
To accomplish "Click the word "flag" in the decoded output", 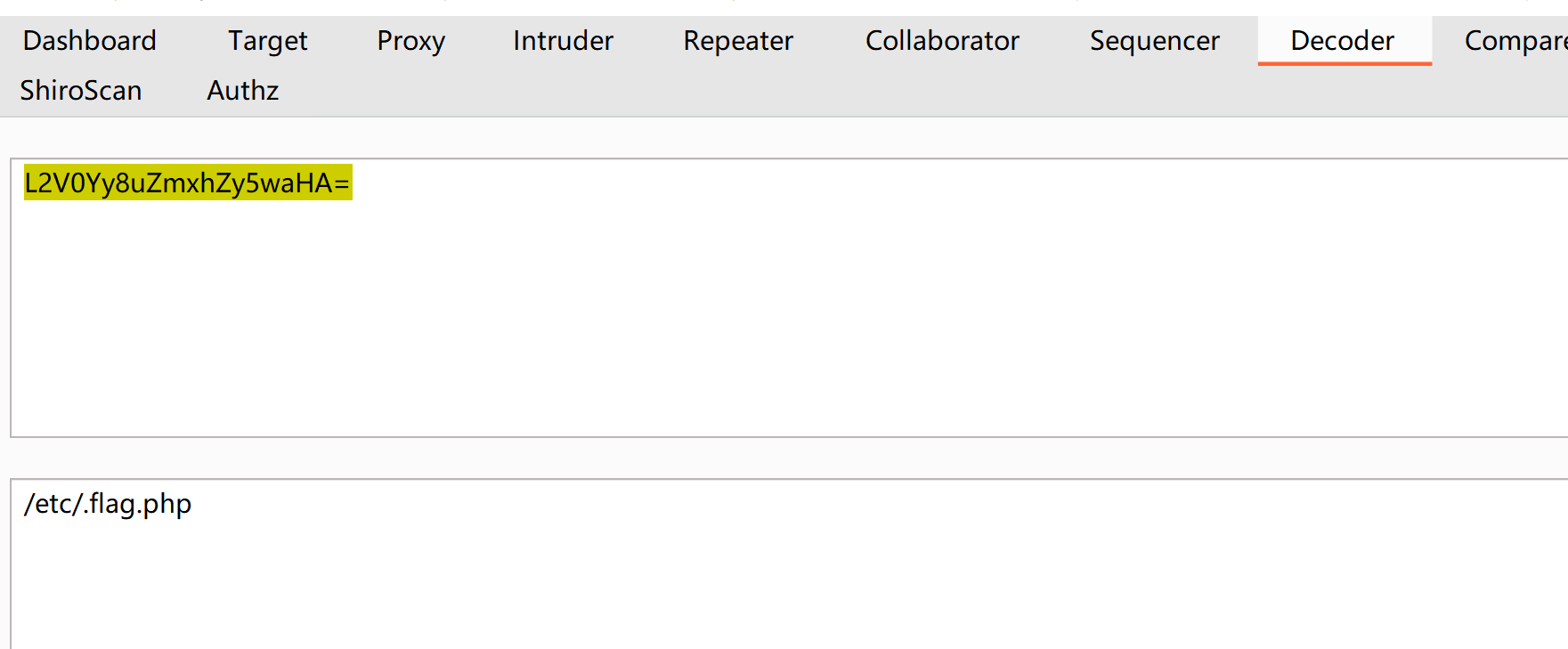I will (112, 505).
